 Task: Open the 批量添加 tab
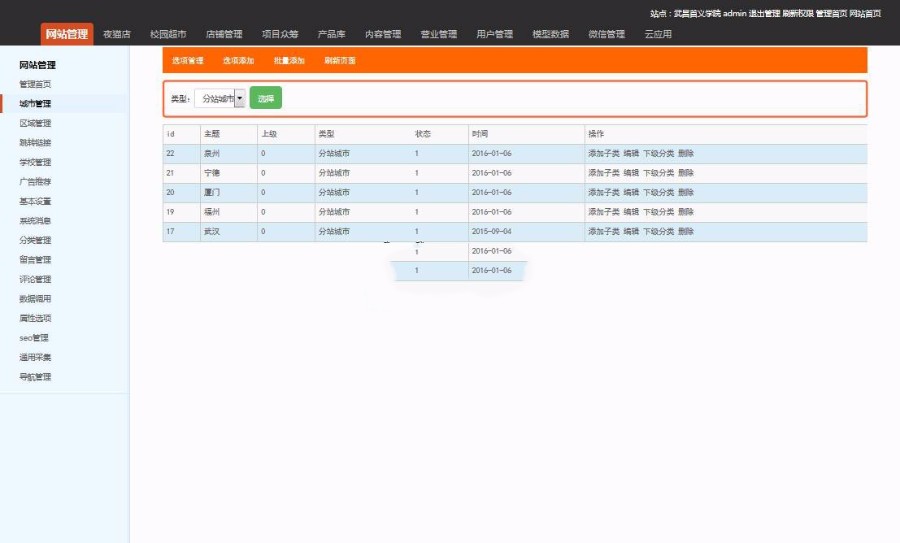click(x=289, y=61)
